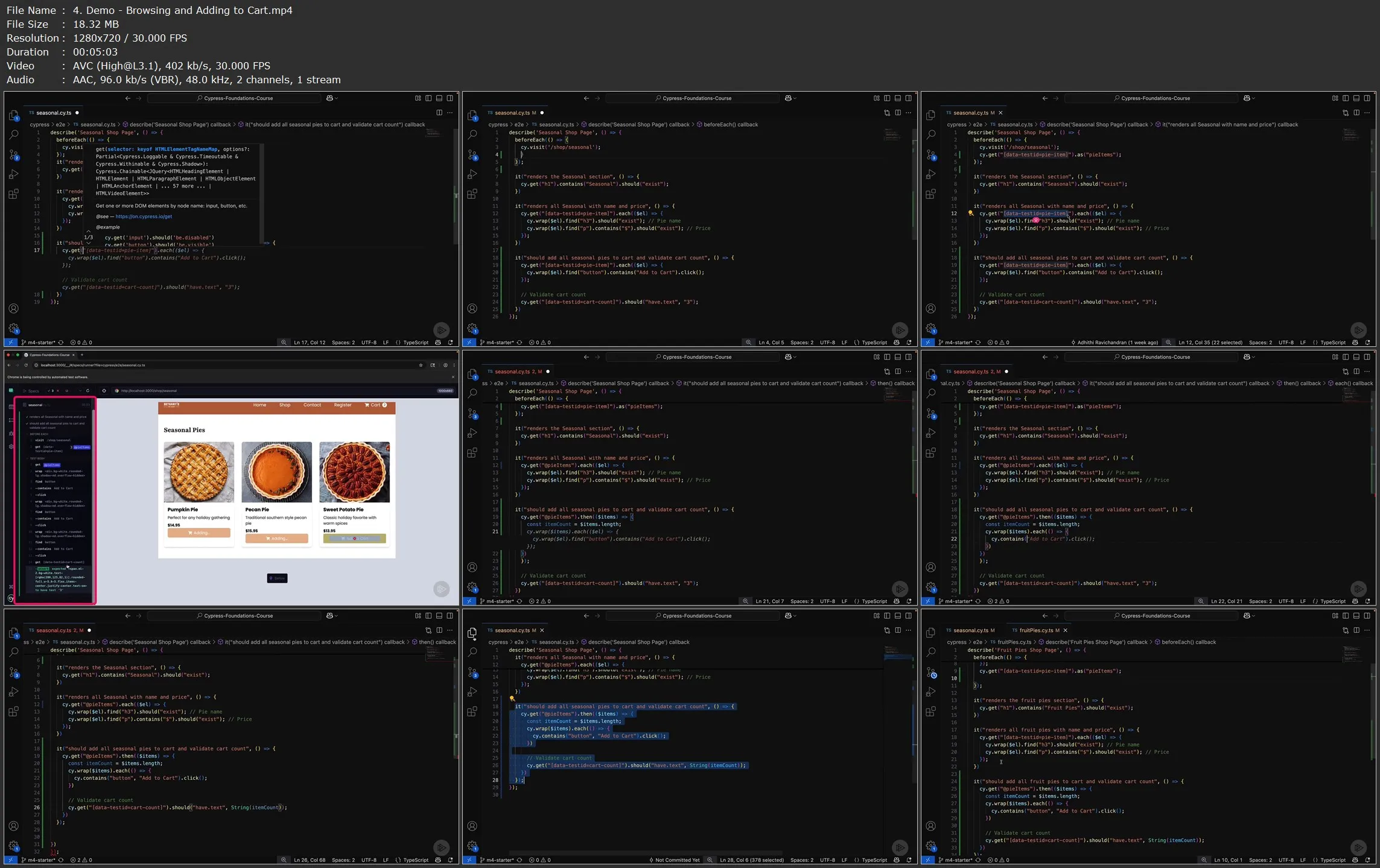The width and height of the screenshot is (1380, 868).
Task: Rerun tests with the Cypress refresh icon
Action: click(x=87, y=391)
